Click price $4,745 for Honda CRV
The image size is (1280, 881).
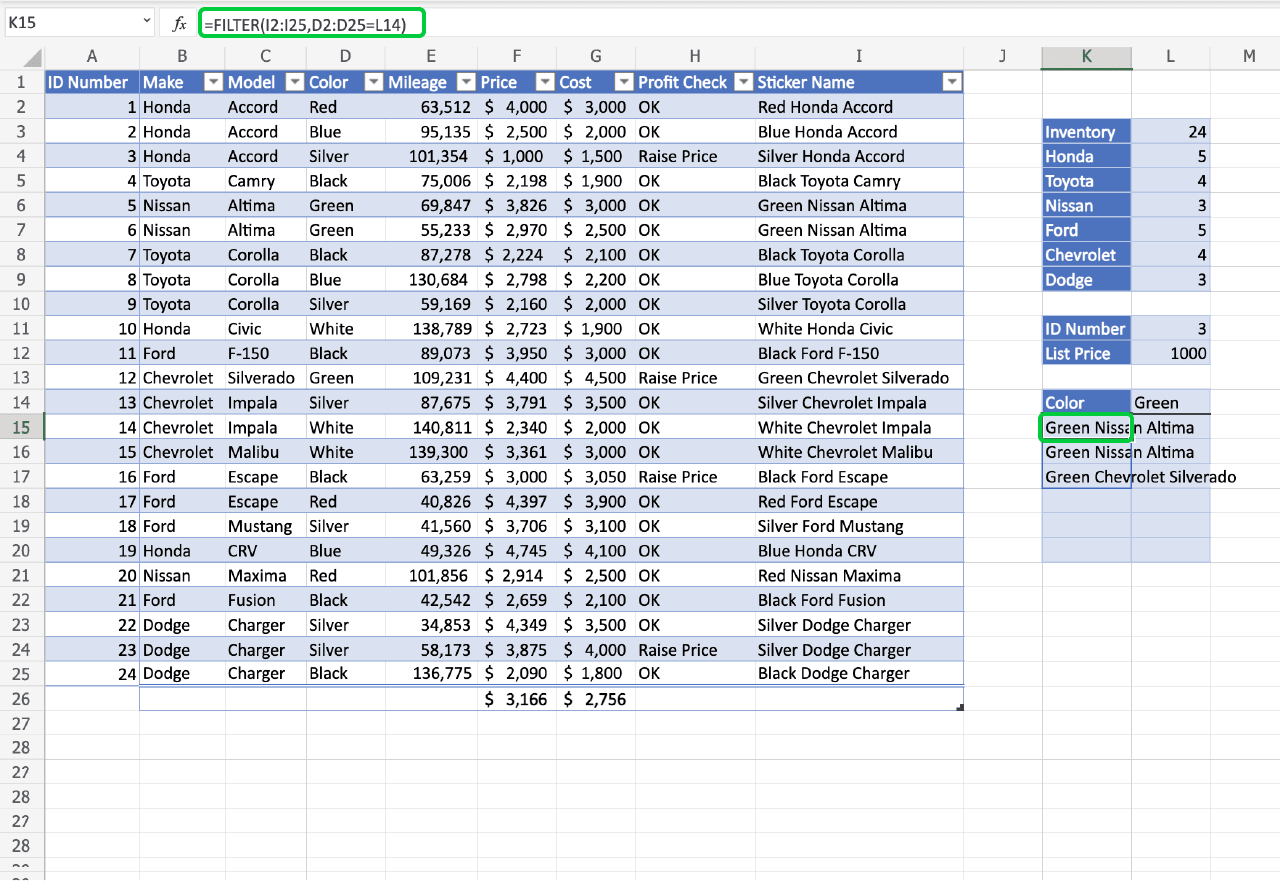(517, 551)
